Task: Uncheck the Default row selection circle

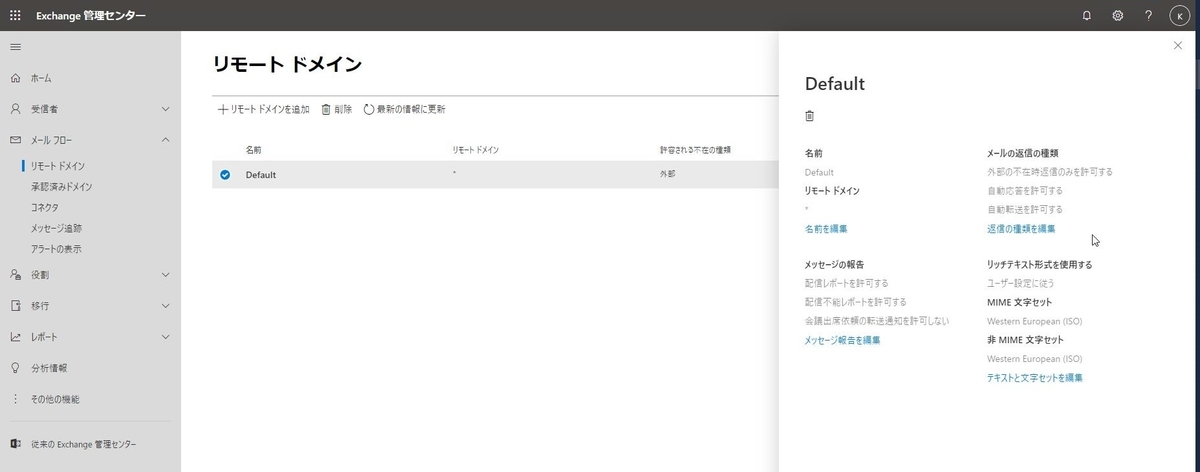Action: click(225, 175)
